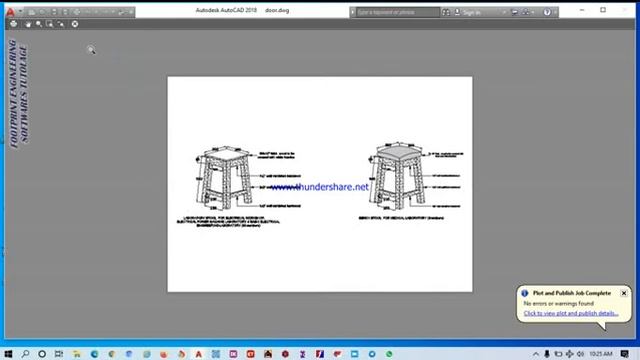The width and height of the screenshot is (640, 360).
Task: Show hidden system tray icons
Action: coord(536,354)
